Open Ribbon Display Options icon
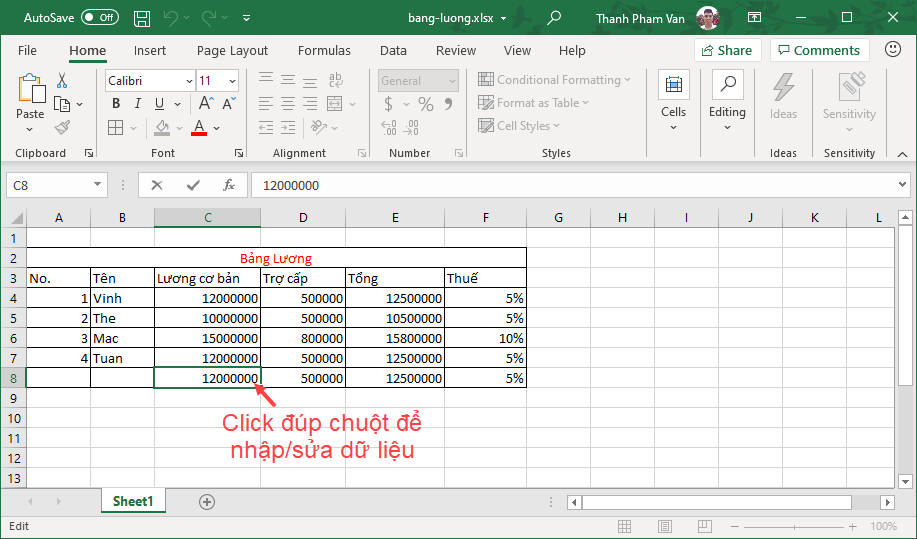The width and height of the screenshot is (917, 539). [x=754, y=18]
